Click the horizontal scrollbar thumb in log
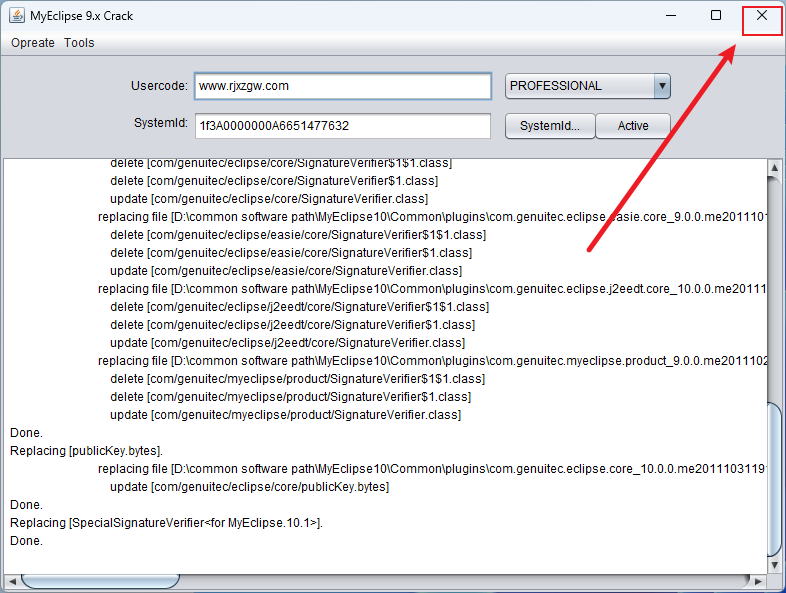 point(100,581)
